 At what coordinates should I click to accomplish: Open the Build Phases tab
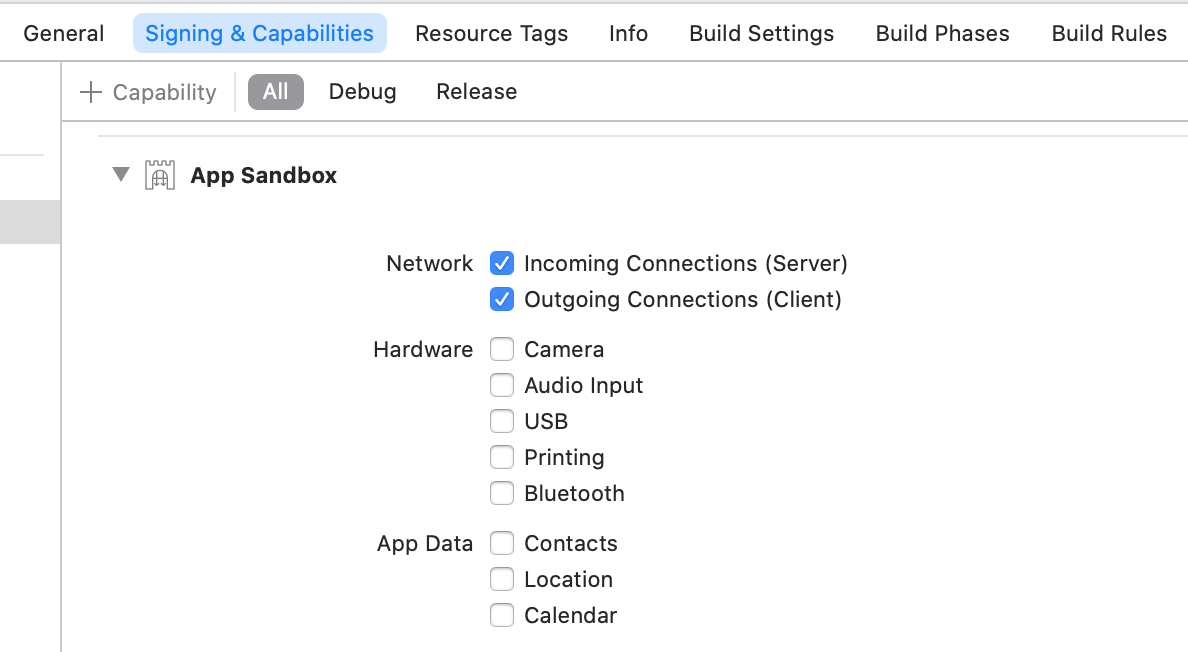(x=942, y=33)
